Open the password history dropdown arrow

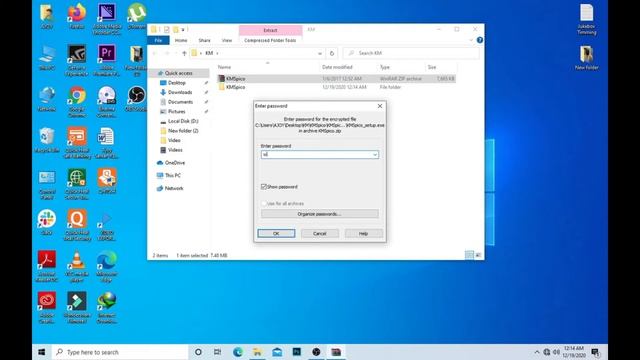pyautogui.click(x=375, y=155)
